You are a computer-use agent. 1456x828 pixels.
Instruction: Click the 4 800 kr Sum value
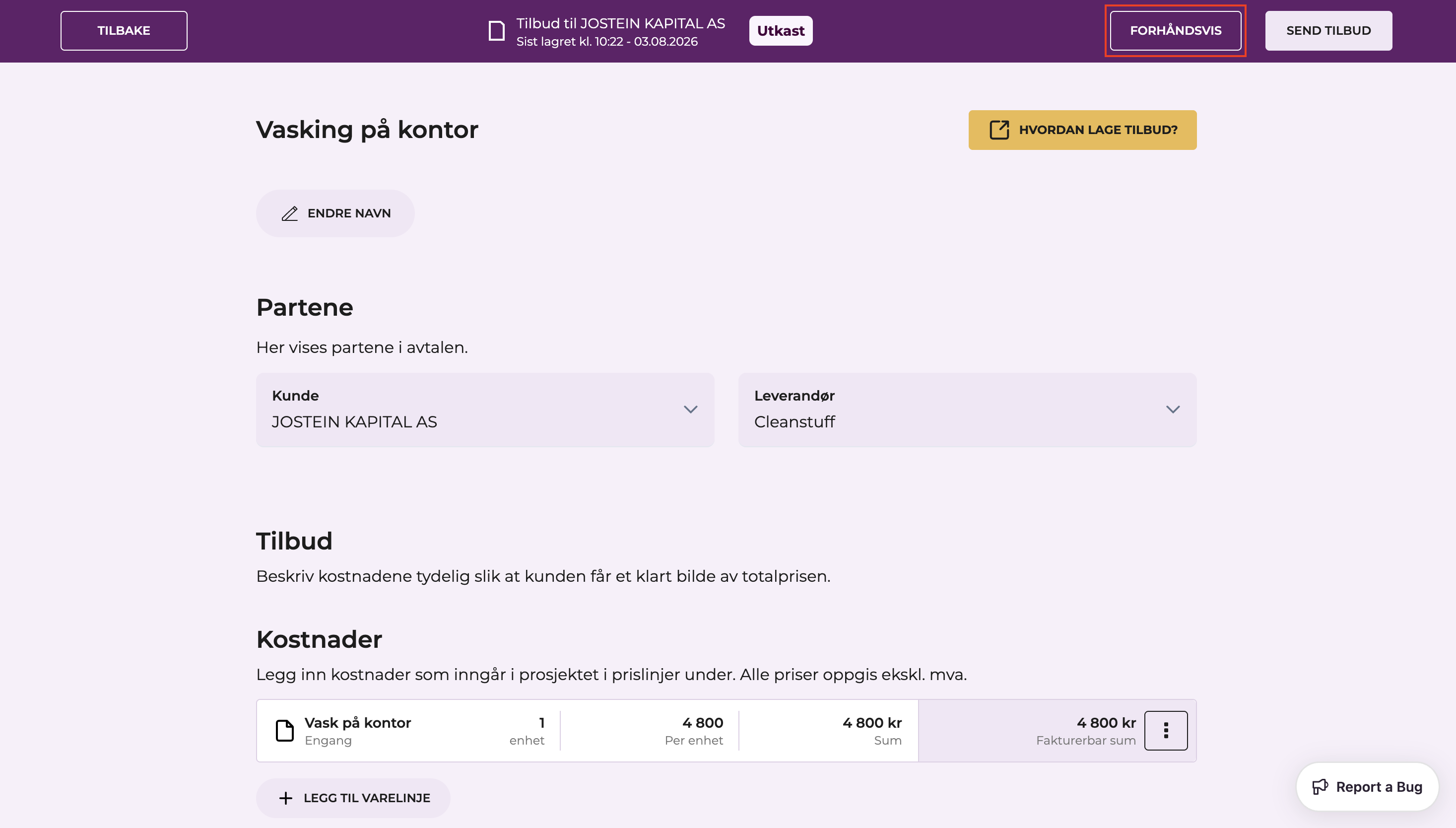click(872, 730)
